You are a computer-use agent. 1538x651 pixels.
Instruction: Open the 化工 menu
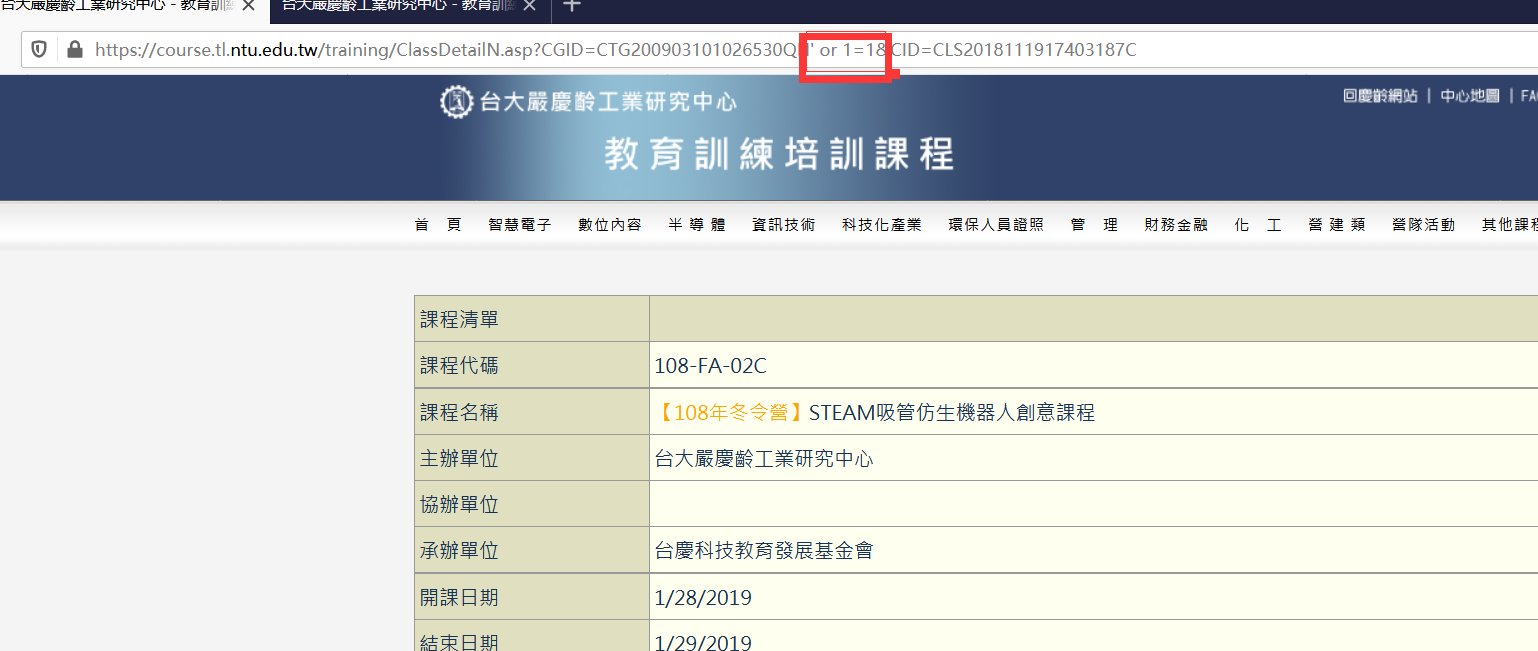(1258, 225)
